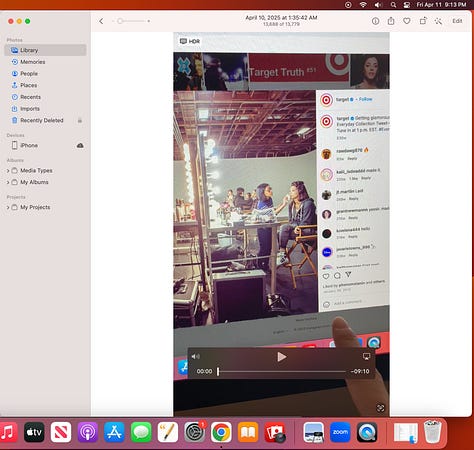Open Memories in the sidebar
This screenshot has width=474, height=450.
click(x=32, y=62)
